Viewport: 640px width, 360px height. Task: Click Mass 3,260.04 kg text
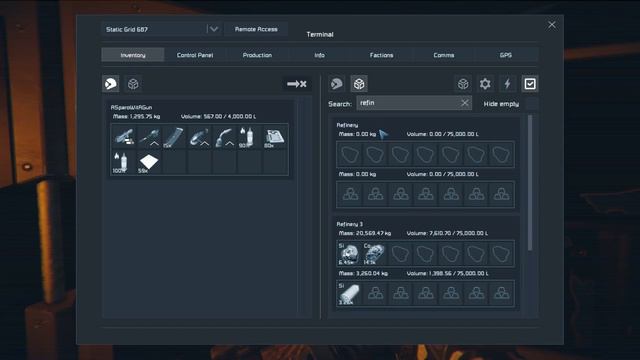coord(363,273)
